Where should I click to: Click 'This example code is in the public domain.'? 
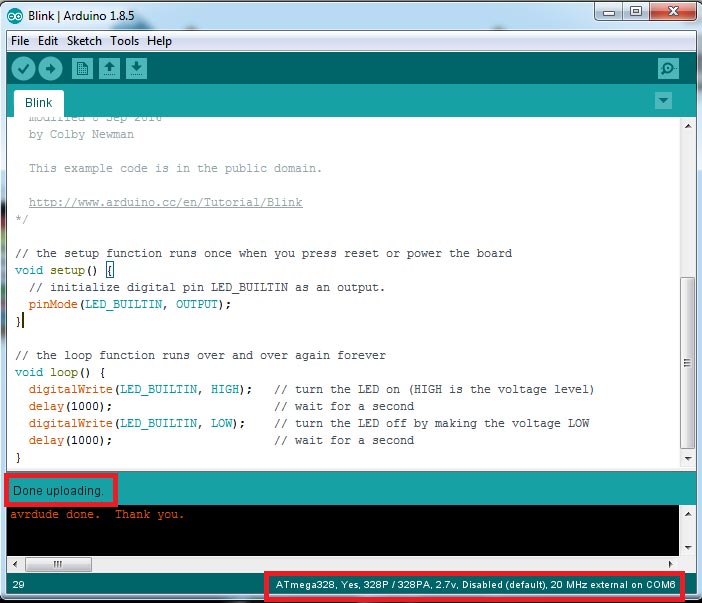point(175,169)
